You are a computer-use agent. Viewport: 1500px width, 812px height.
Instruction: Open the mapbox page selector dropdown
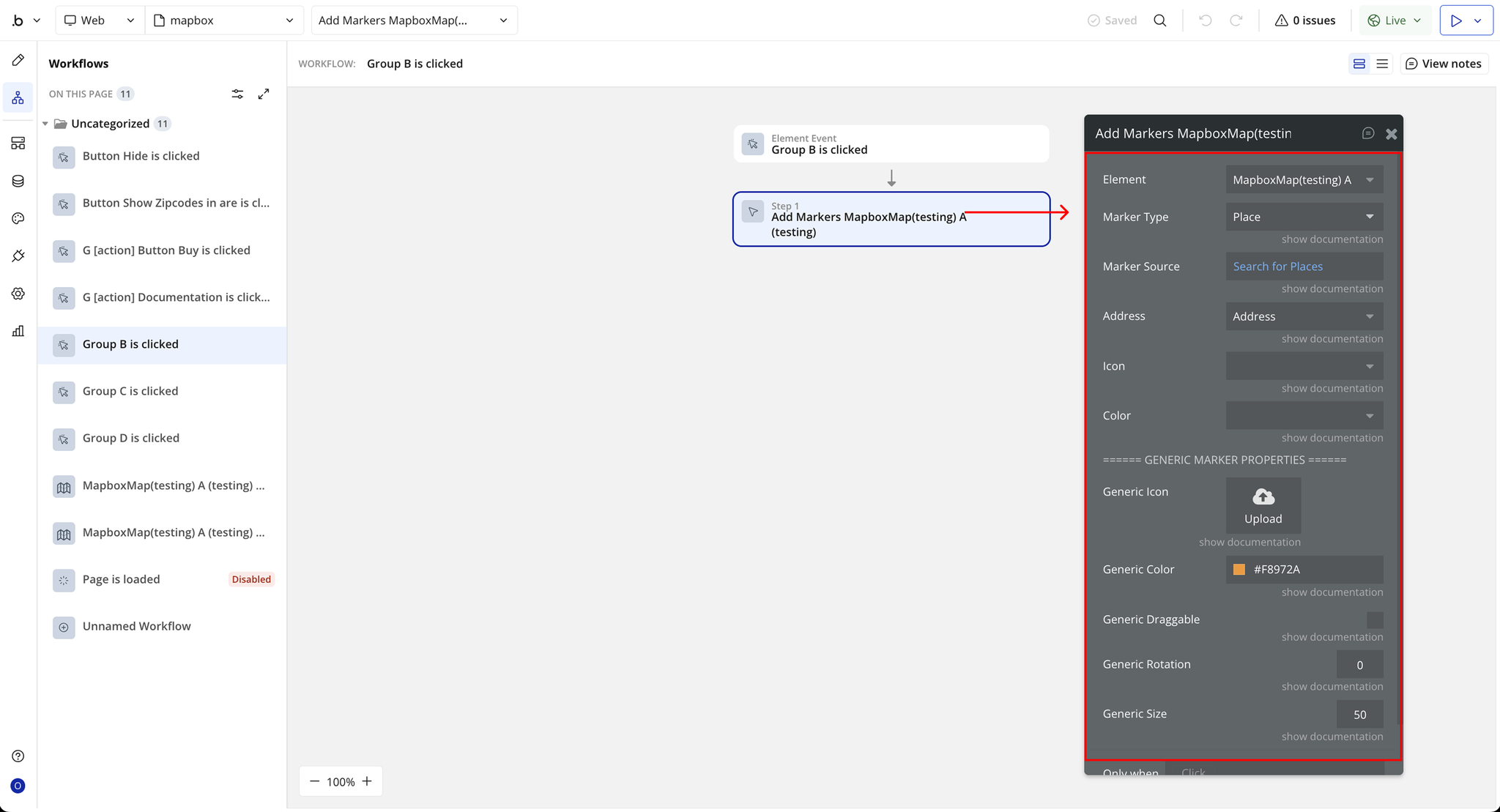point(224,21)
